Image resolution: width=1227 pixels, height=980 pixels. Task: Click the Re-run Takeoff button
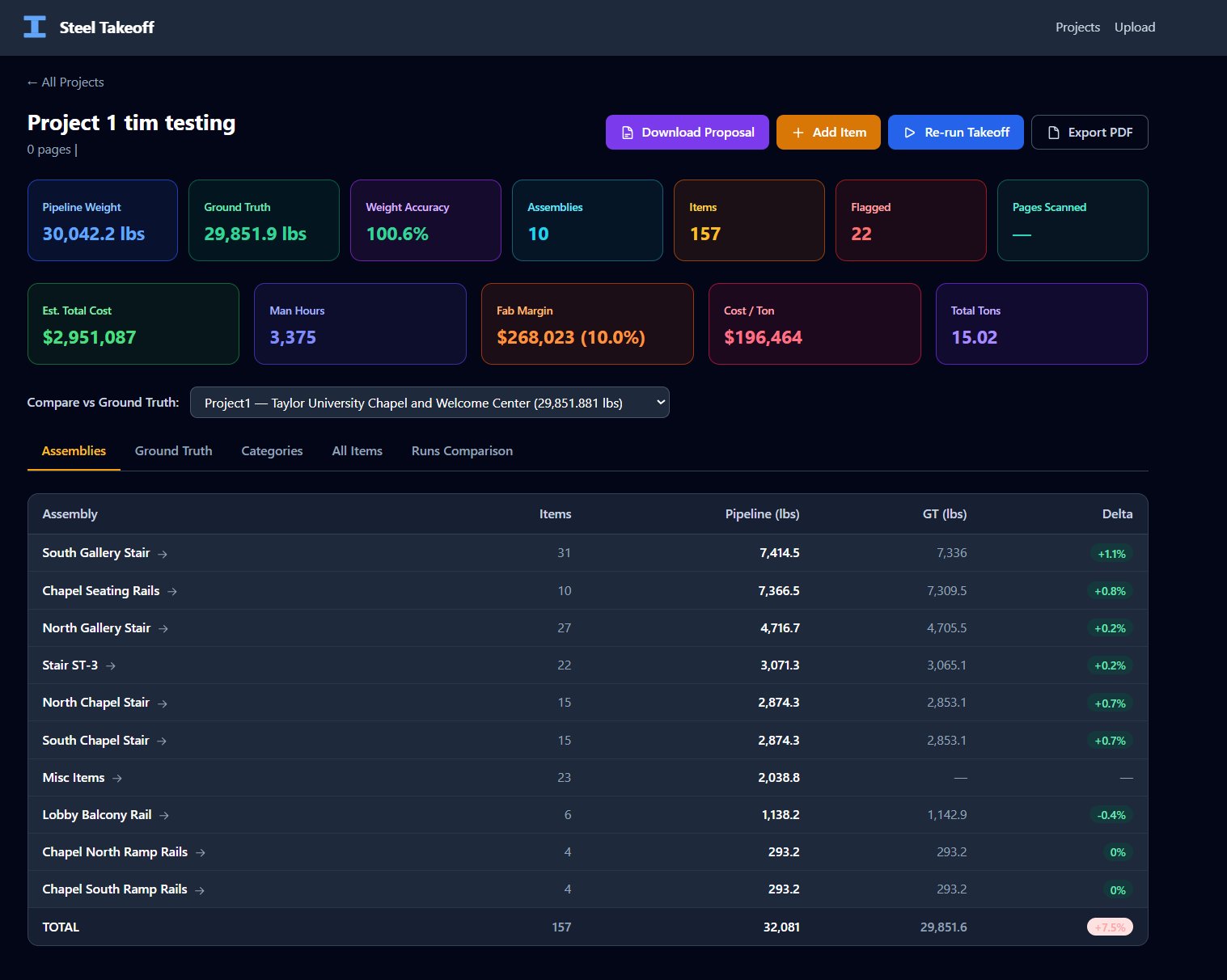[955, 133]
